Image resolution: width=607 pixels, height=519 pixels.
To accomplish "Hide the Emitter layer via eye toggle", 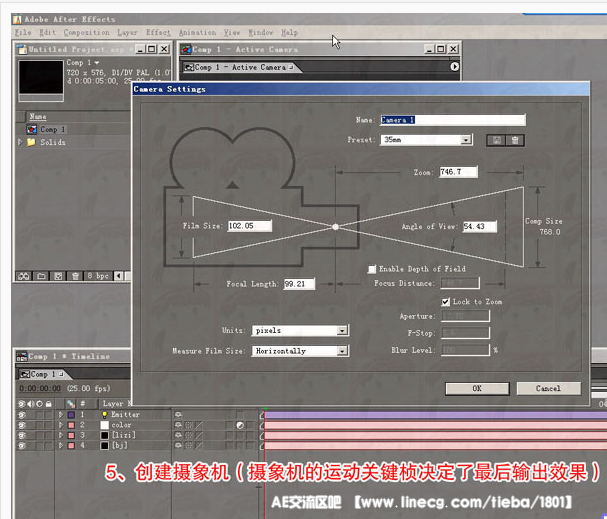I will (x=22, y=415).
